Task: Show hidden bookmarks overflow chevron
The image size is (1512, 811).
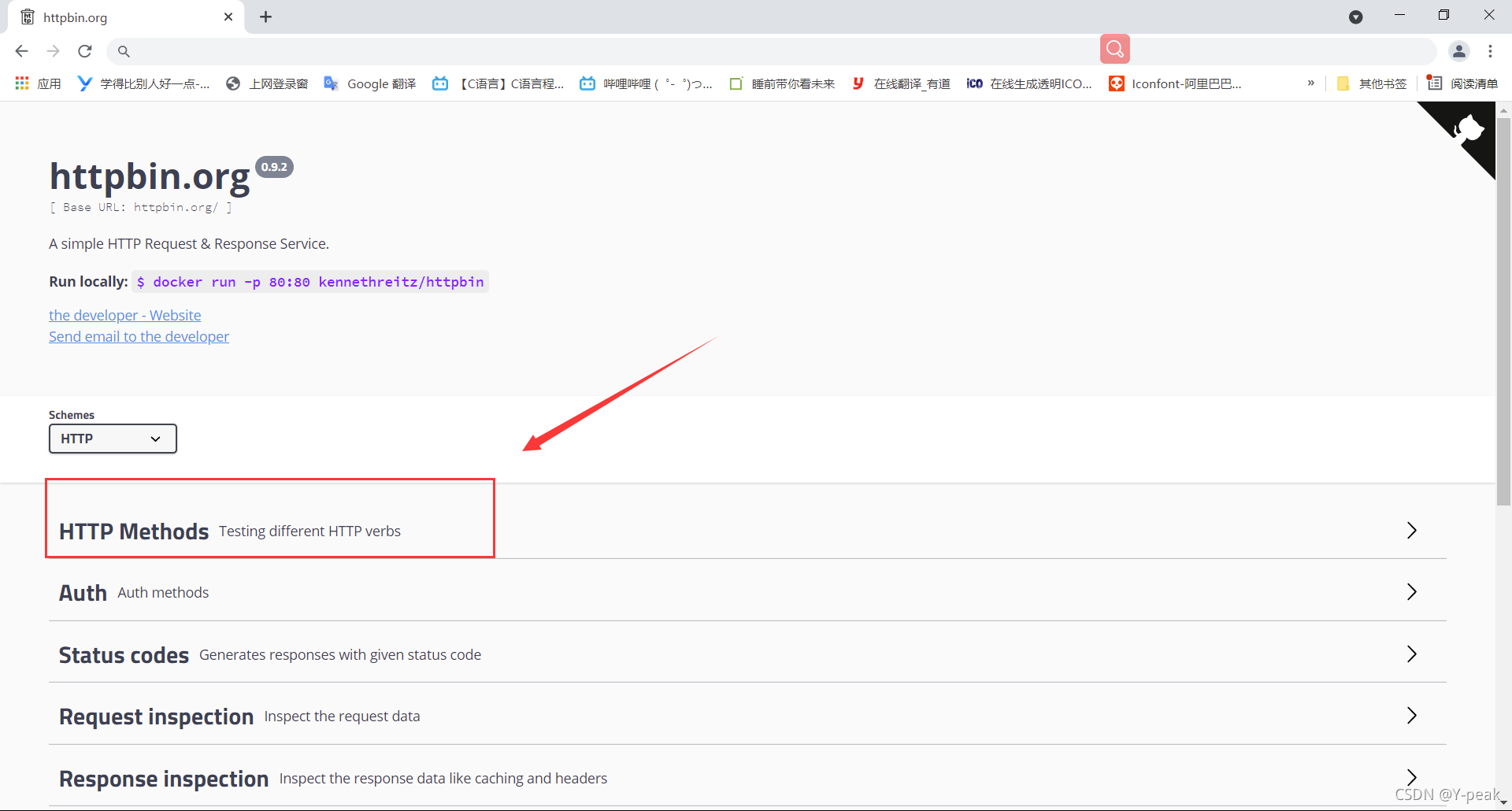Action: point(1310,83)
